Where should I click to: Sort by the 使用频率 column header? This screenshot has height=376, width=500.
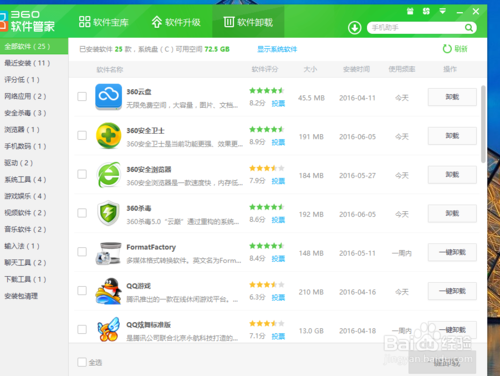click(402, 69)
